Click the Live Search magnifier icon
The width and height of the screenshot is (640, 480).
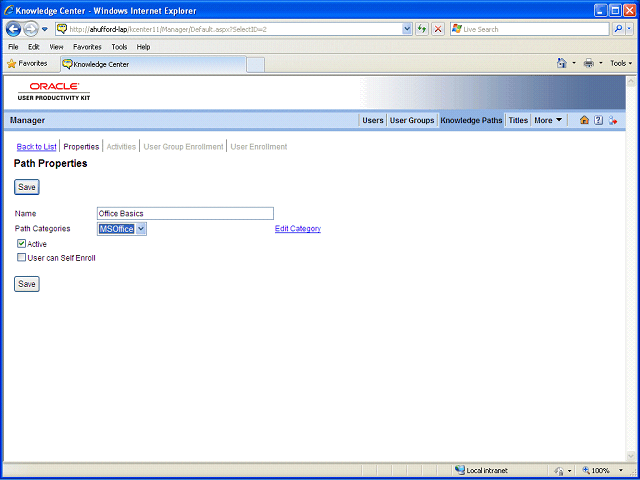[x=618, y=29]
